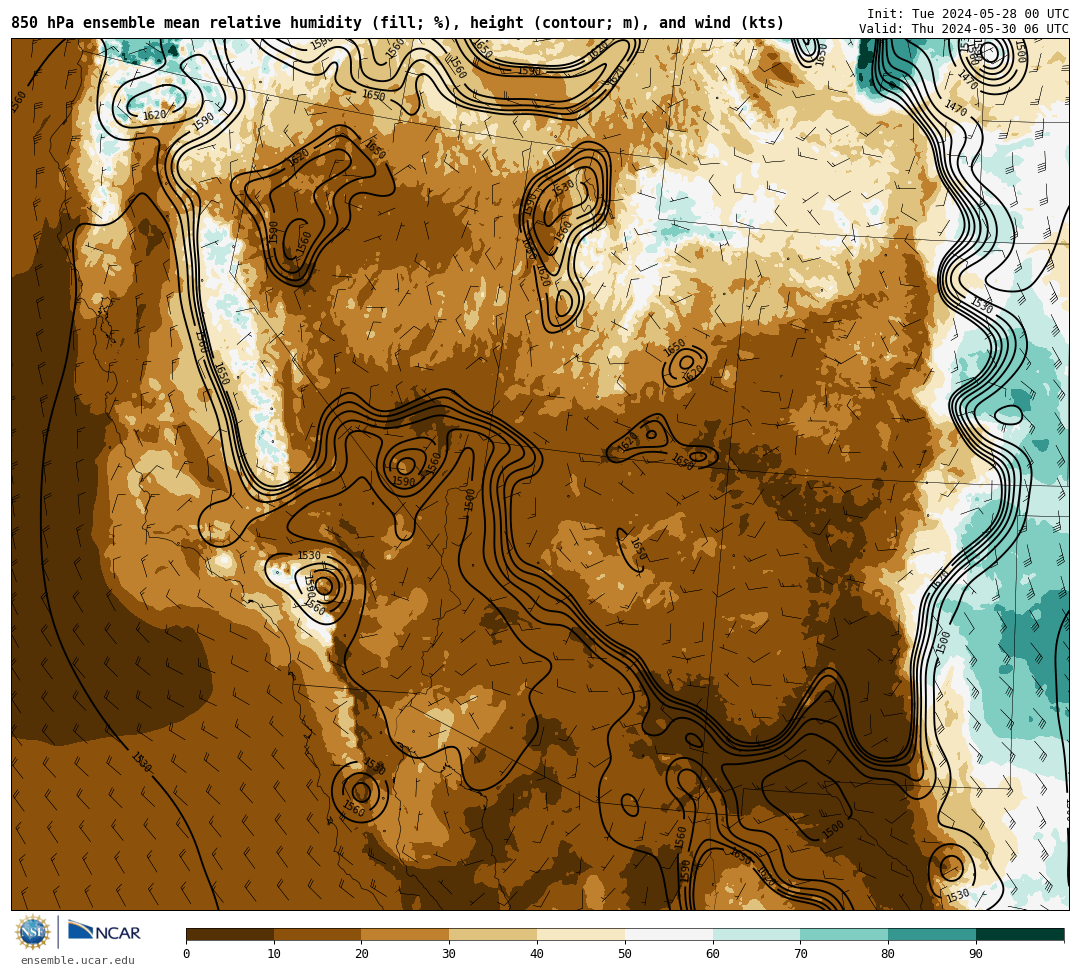The width and height of the screenshot is (1080, 973).
Task: Click the colorbar tick label 0
Action: (x=187, y=954)
